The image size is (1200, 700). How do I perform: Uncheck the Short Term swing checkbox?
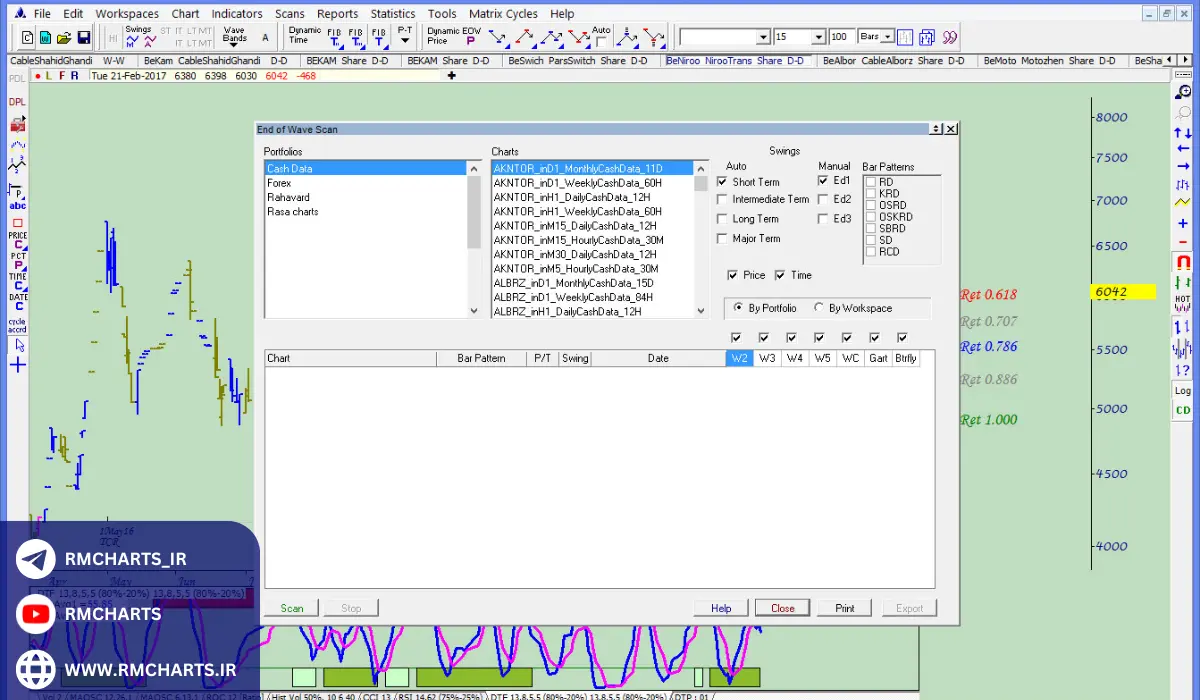[x=723, y=182]
